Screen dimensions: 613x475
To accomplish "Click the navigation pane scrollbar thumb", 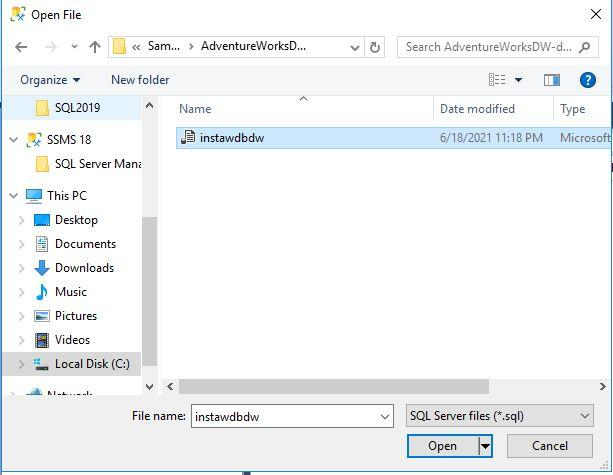I will point(149,291).
